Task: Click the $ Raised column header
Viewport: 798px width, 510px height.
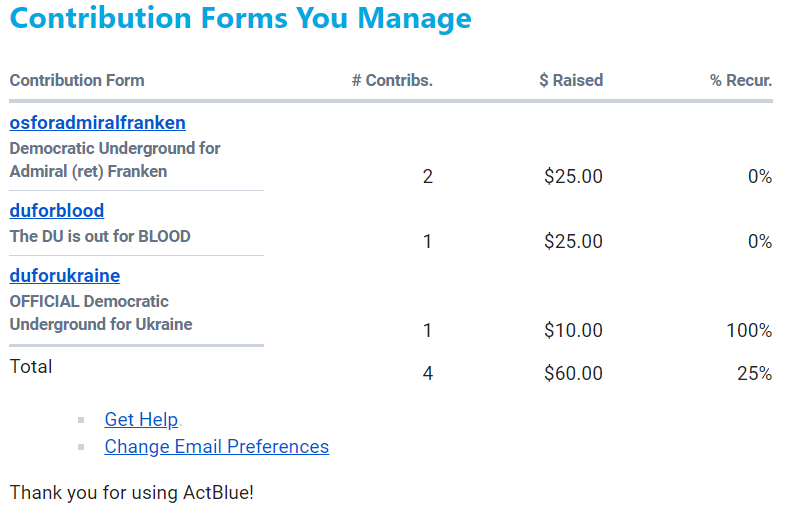Action: point(571,81)
